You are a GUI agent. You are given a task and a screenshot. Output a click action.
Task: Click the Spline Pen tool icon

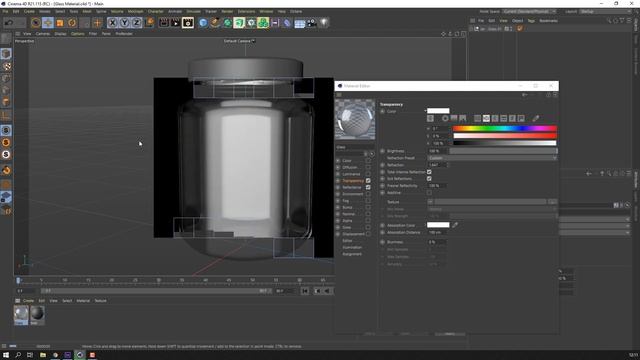(215, 23)
